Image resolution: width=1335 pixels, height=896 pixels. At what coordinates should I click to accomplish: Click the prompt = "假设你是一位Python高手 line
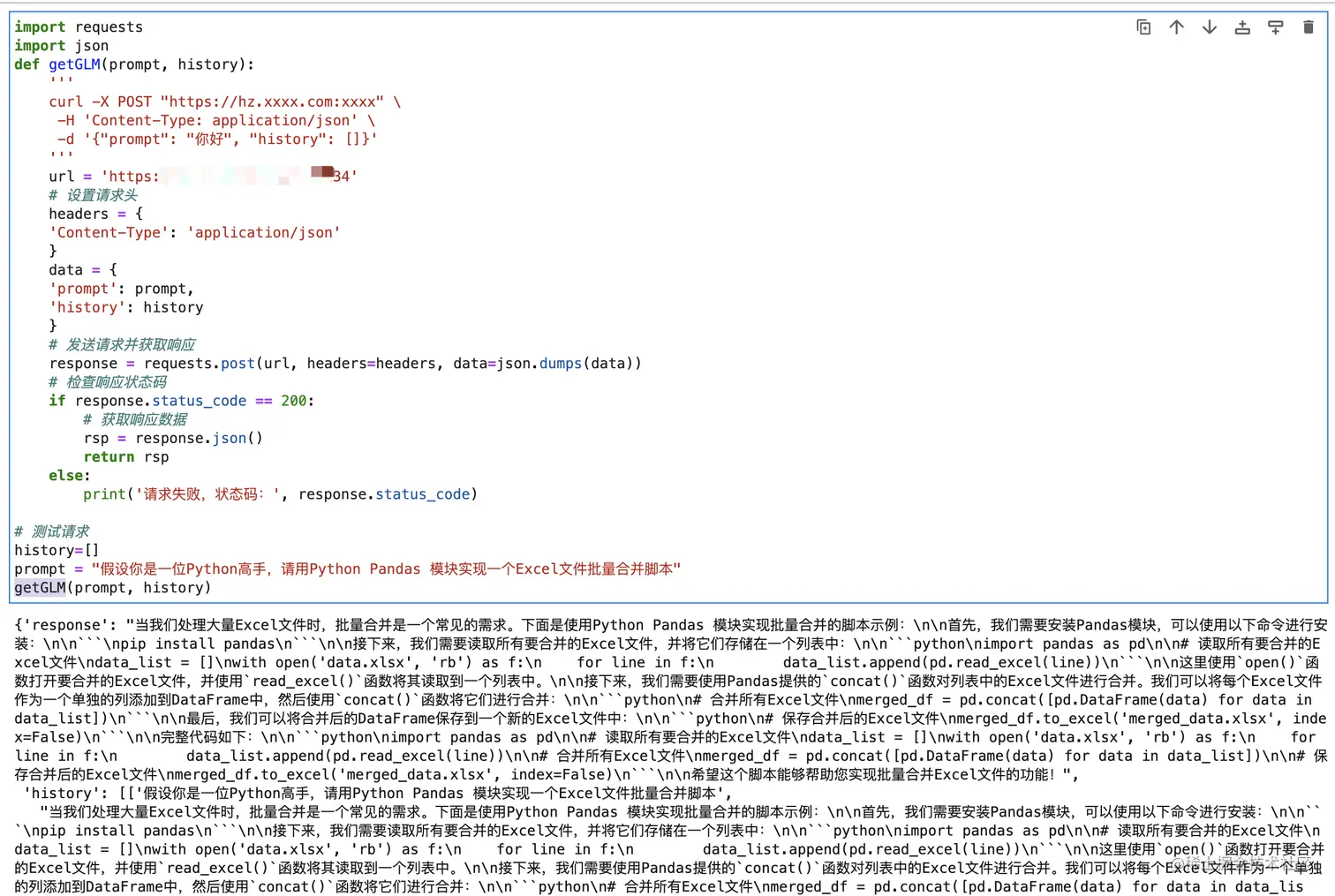tap(348, 569)
